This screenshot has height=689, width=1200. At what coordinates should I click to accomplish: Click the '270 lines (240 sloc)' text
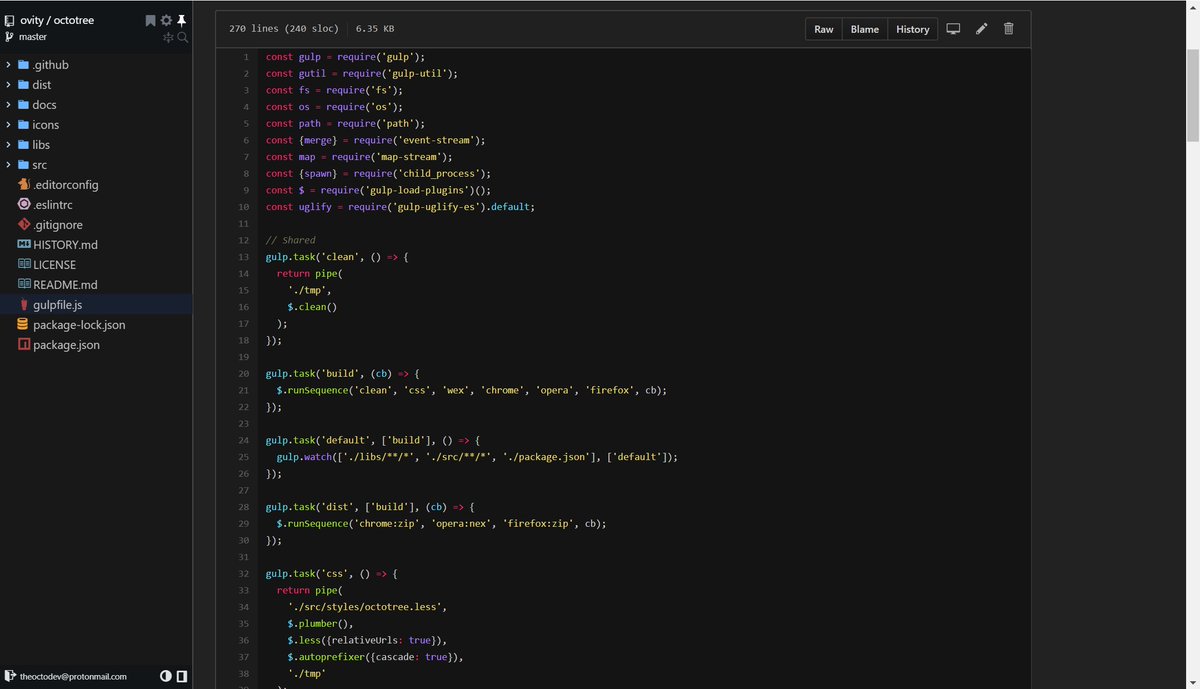click(284, 29)
